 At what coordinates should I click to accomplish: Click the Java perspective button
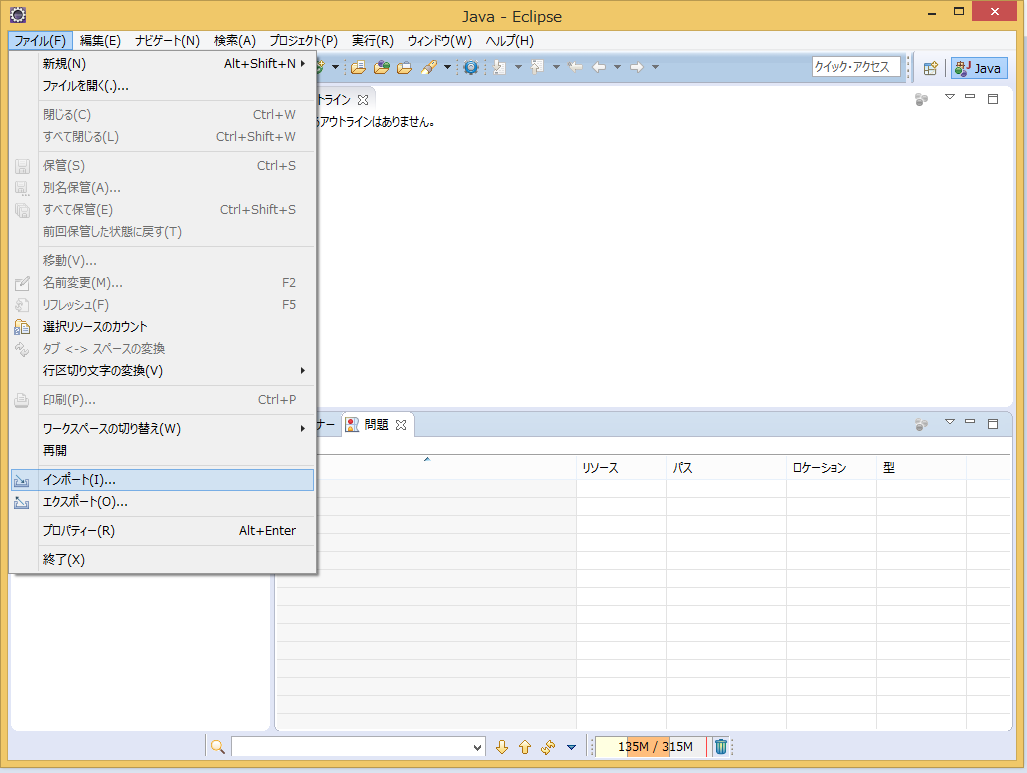click(x=979, y=68)
